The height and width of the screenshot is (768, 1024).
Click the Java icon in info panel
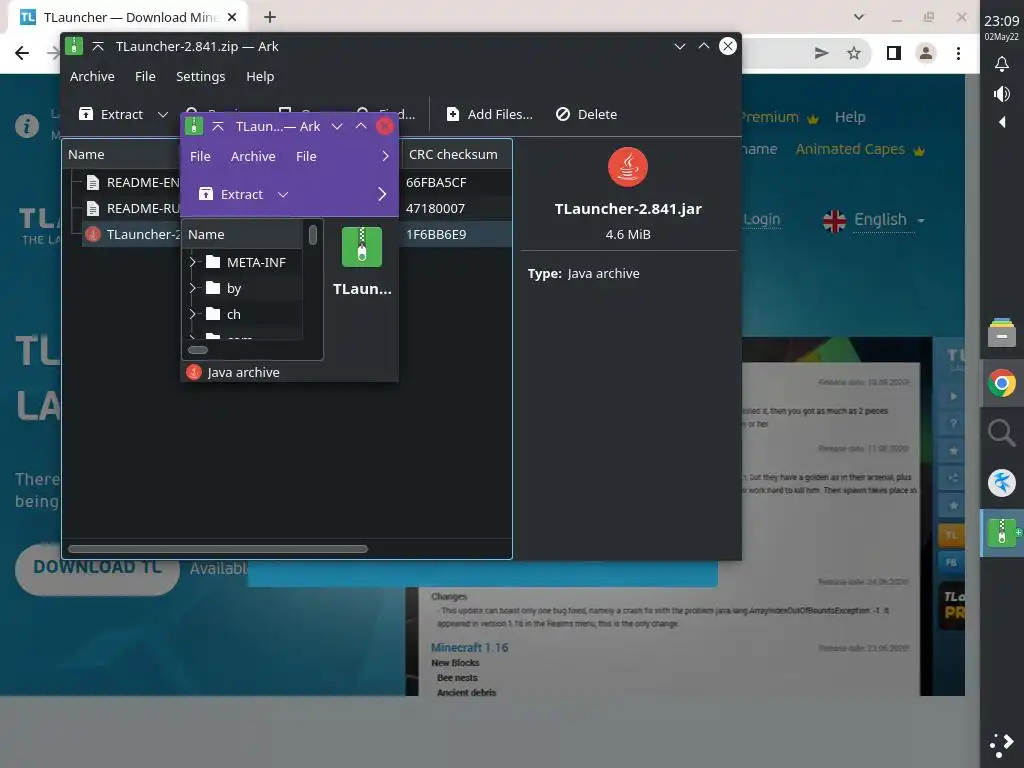coord(628,167)
